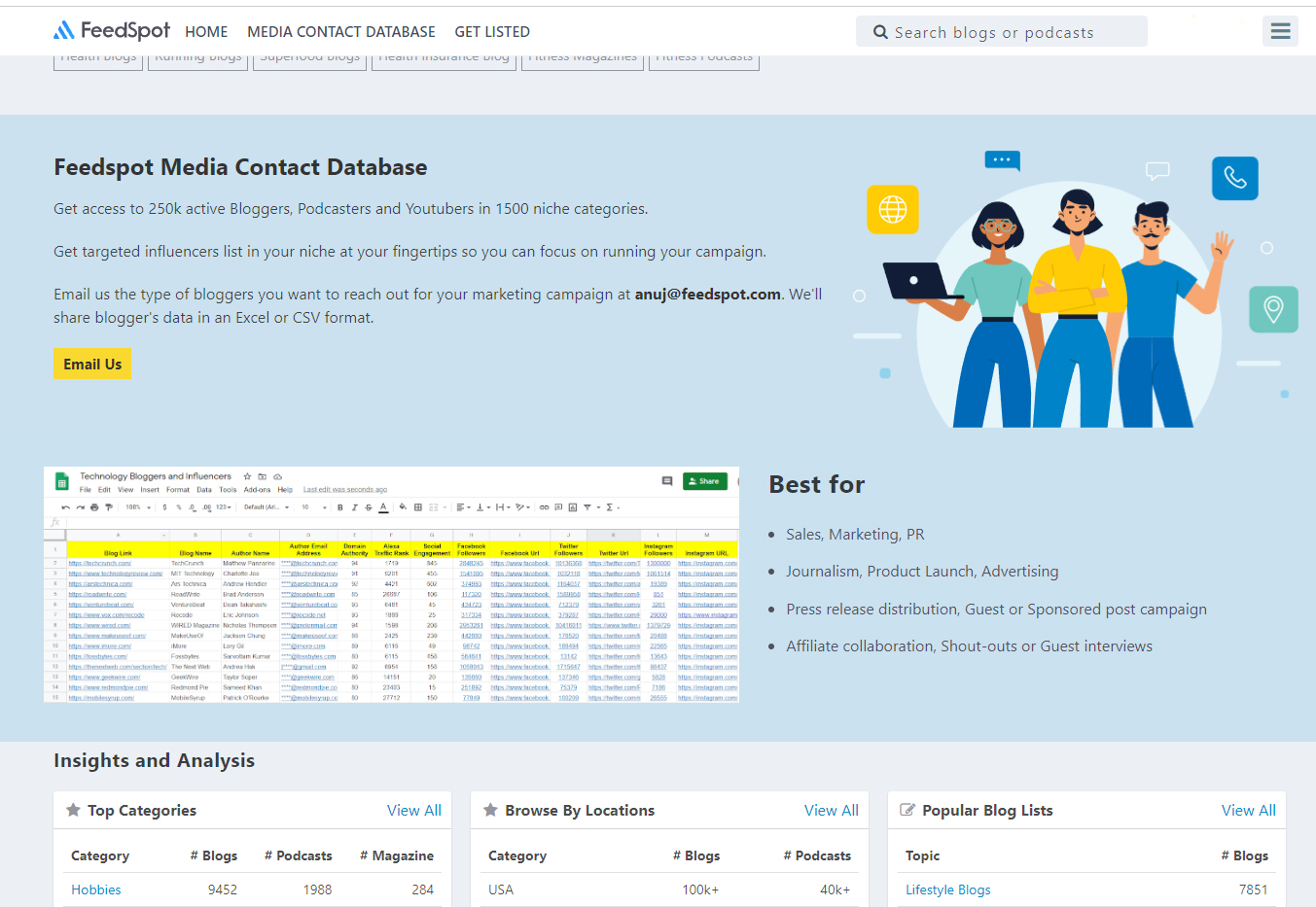1316x907 pixels.
Task: Click the Technology Bloggers spreadsheet preview image
Action: point(391,584)
